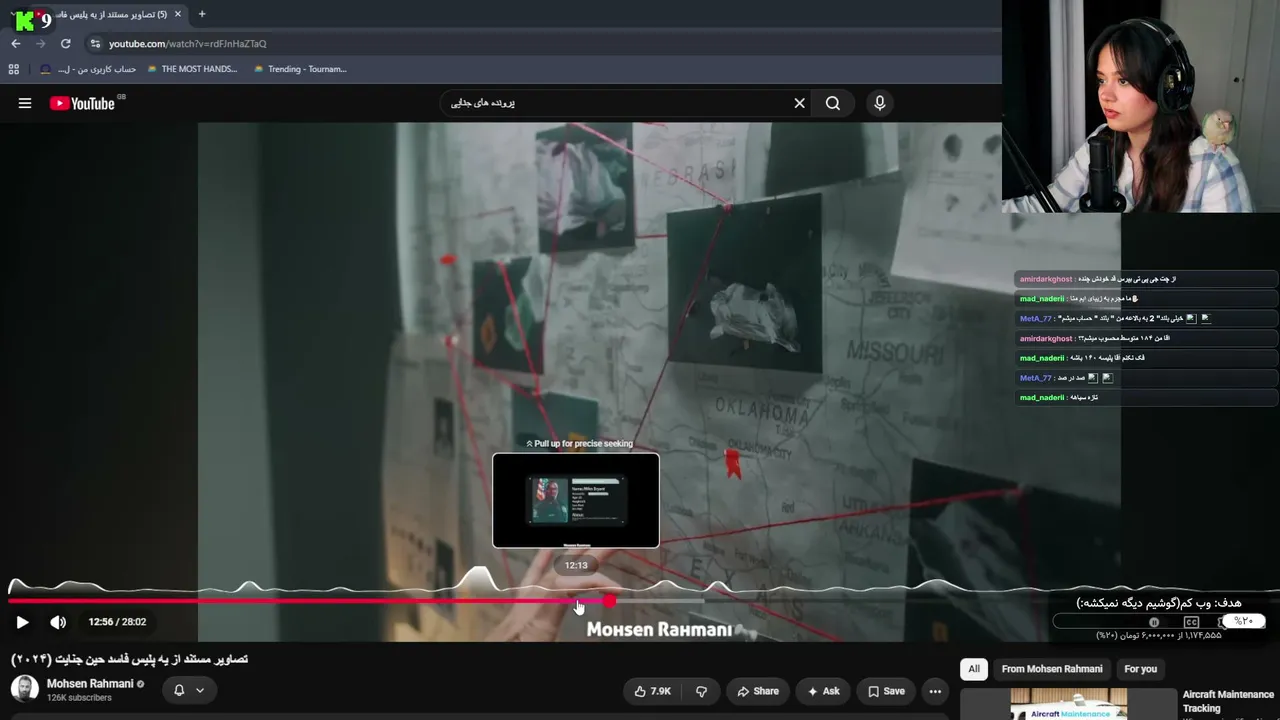Click the youtube.com address bar URL

[x=187, y=44]
